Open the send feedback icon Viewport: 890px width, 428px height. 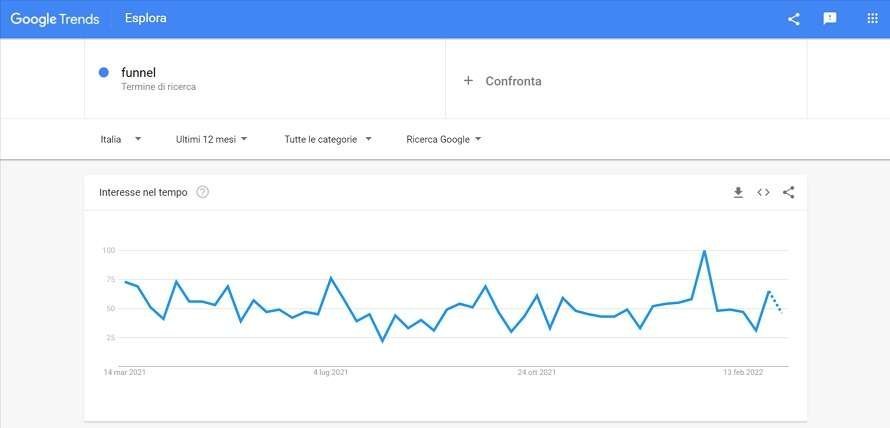(x=830, y=19)
